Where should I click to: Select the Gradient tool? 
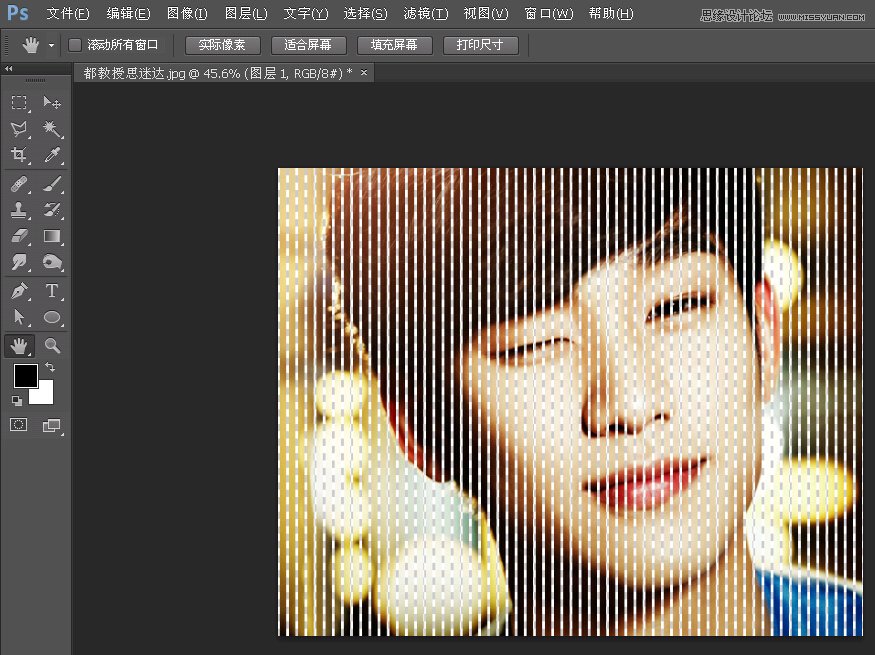(x=52, y=237)
